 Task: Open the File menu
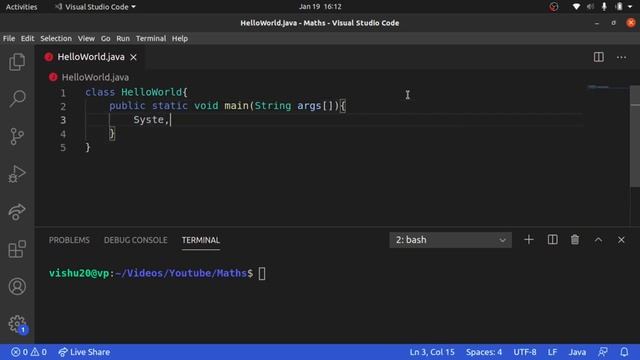pos(9,38)
